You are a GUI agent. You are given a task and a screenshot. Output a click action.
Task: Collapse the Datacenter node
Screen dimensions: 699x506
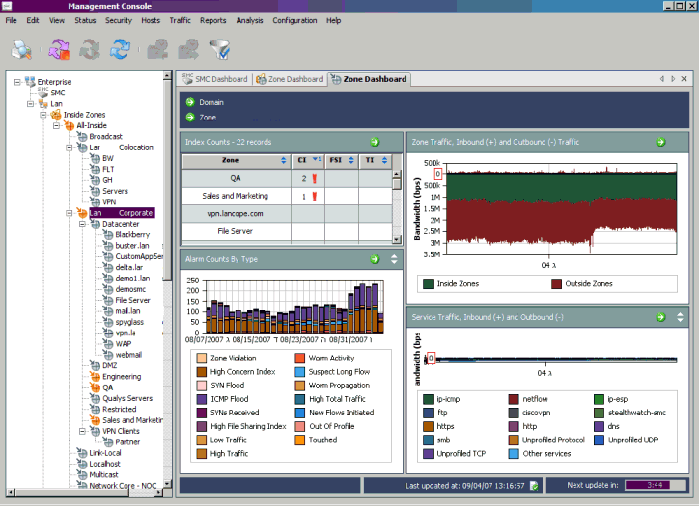click(82, 224)
